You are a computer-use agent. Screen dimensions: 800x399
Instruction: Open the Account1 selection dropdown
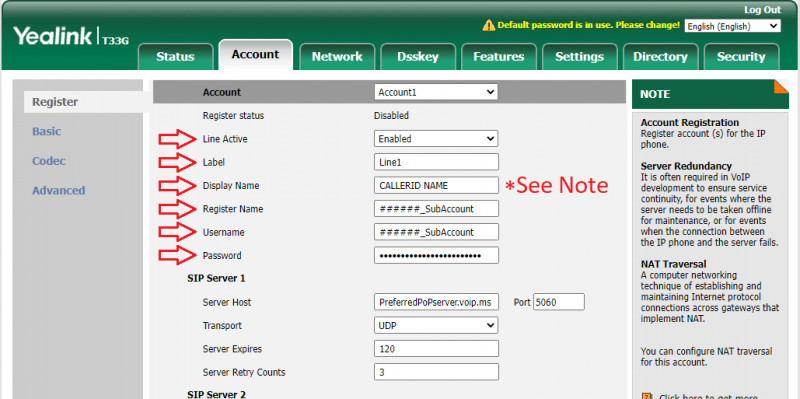(x=436, y=92)
